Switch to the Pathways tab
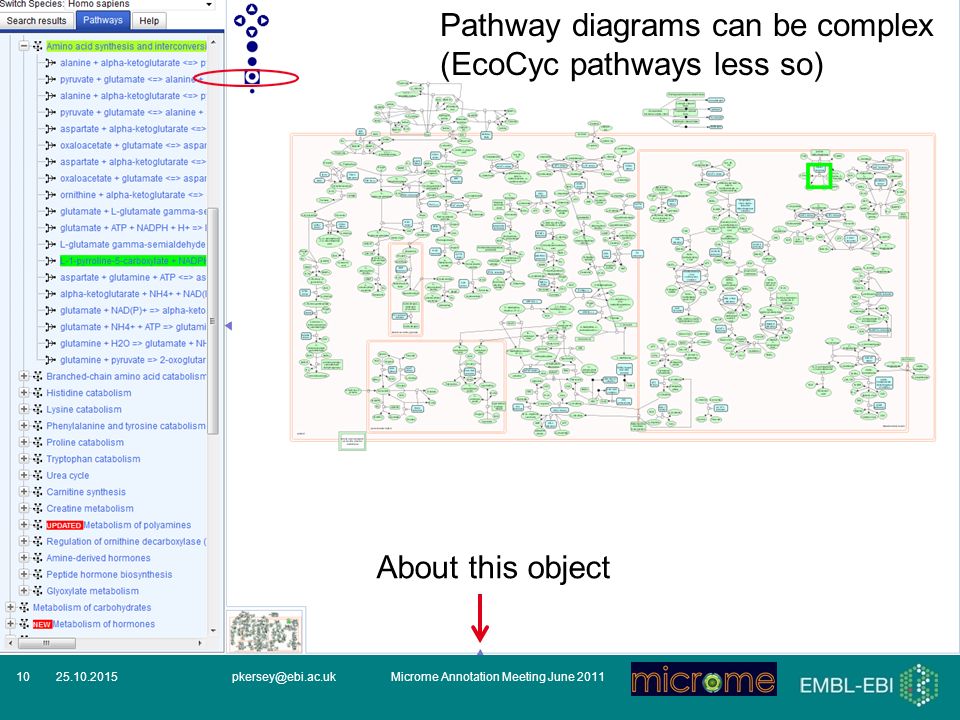 [x=103, y=20]
